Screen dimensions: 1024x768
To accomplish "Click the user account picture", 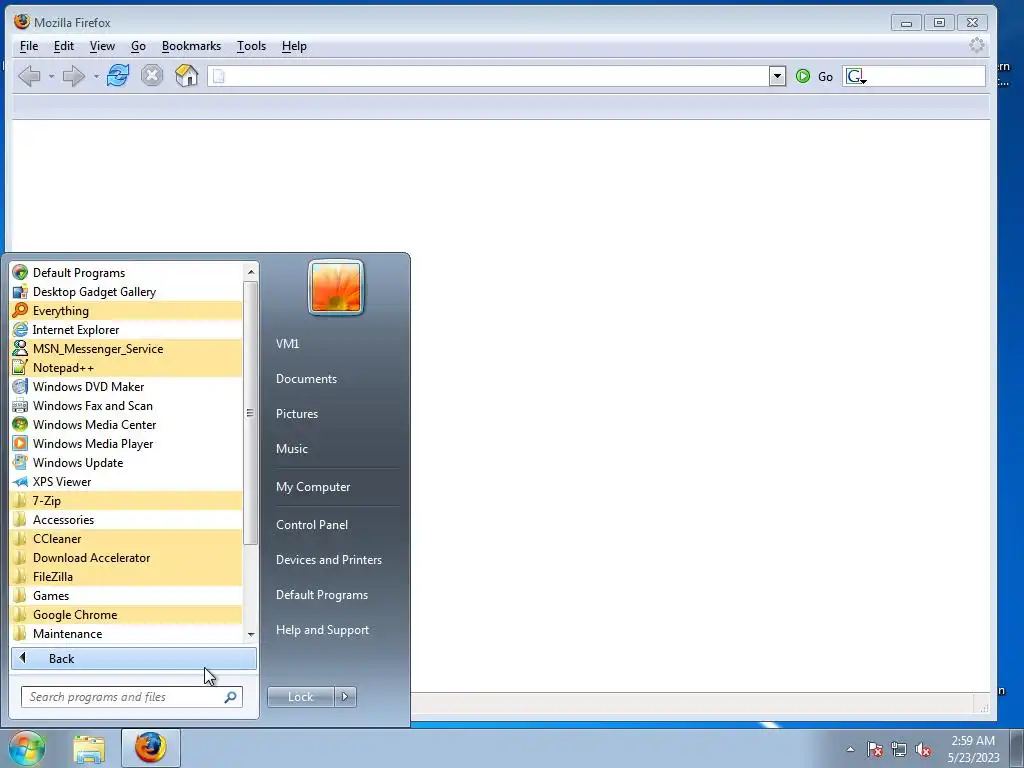I will (x=336, y=287).
